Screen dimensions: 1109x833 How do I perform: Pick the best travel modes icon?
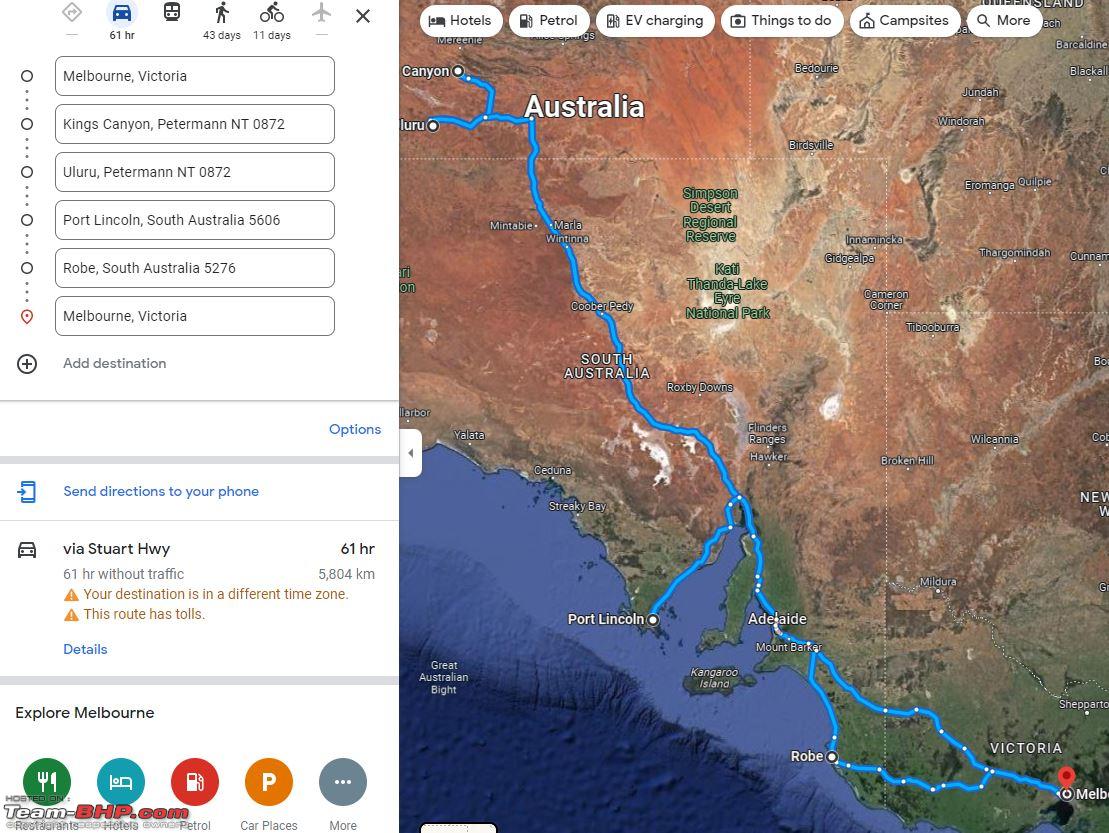(71, 12)
